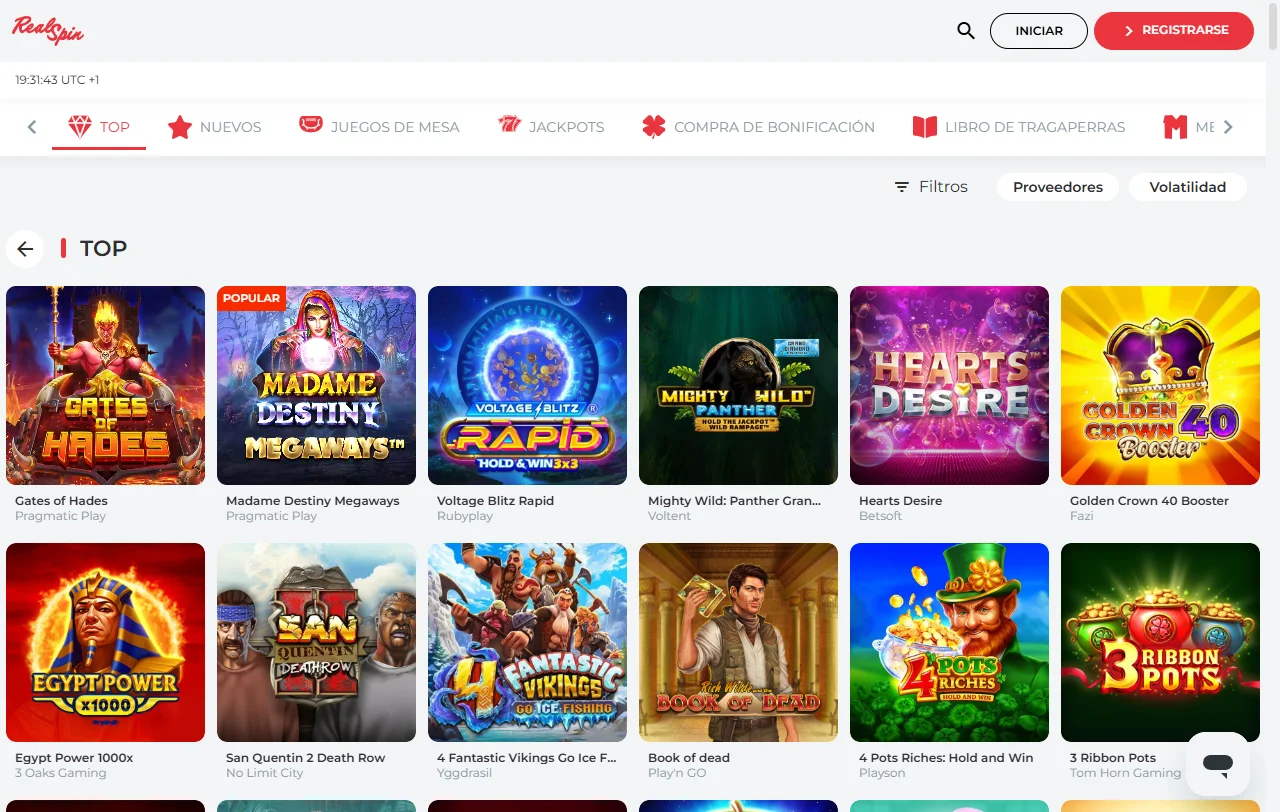The width and height of the screenshot is (1280, 812).
Task: Click the 'San Quentin 2 Death Row' title
Action: click(305, 758)
